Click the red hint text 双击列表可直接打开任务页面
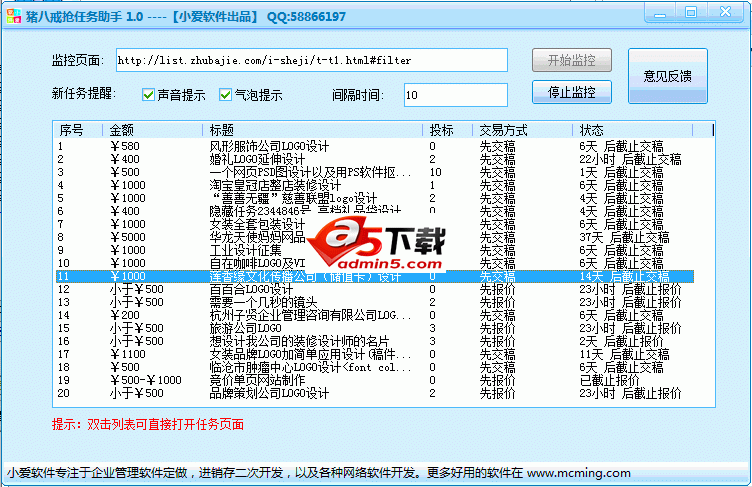Screen dimensions: 752x487 [x=165, y=424]
